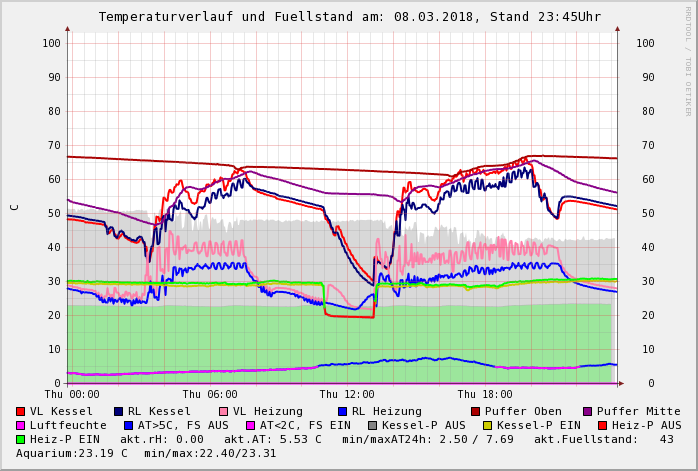
Task: Select the dark red Puffer Oben swatch
Action: pyautogui.click(x=476, y=411)
